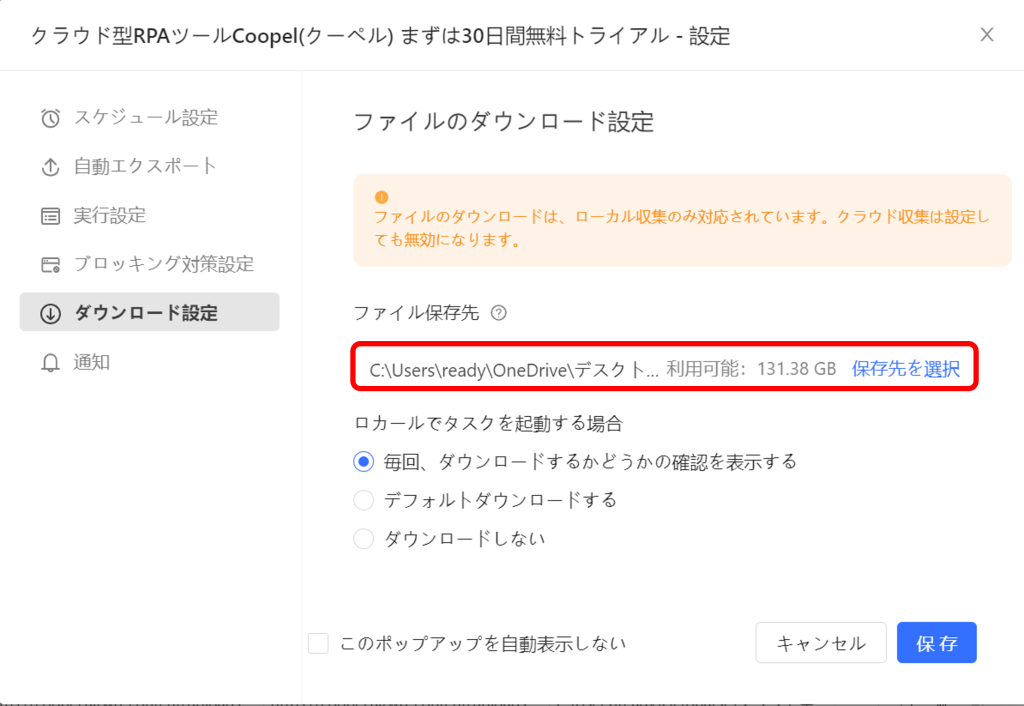The image size is (1024, 706).
Task: Enable このポップアップを自動表示しない checkbox
Action: point(318,643)
